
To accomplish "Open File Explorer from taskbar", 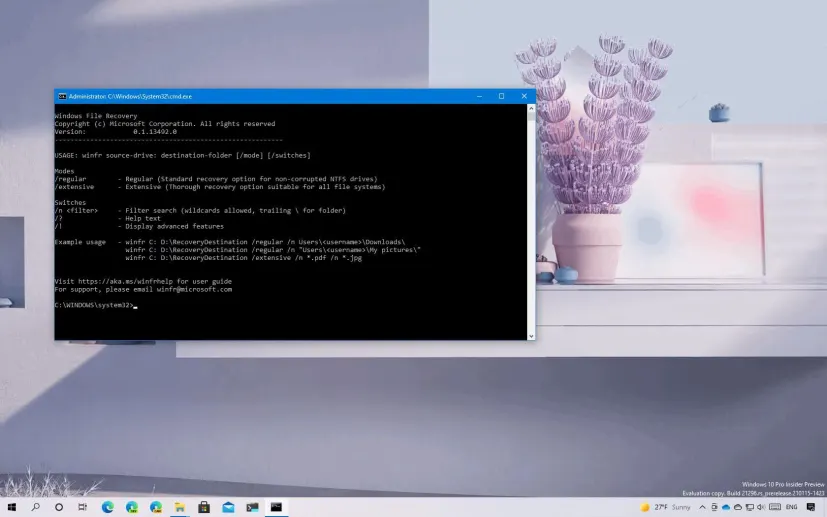I will click(x=180, y=507).
